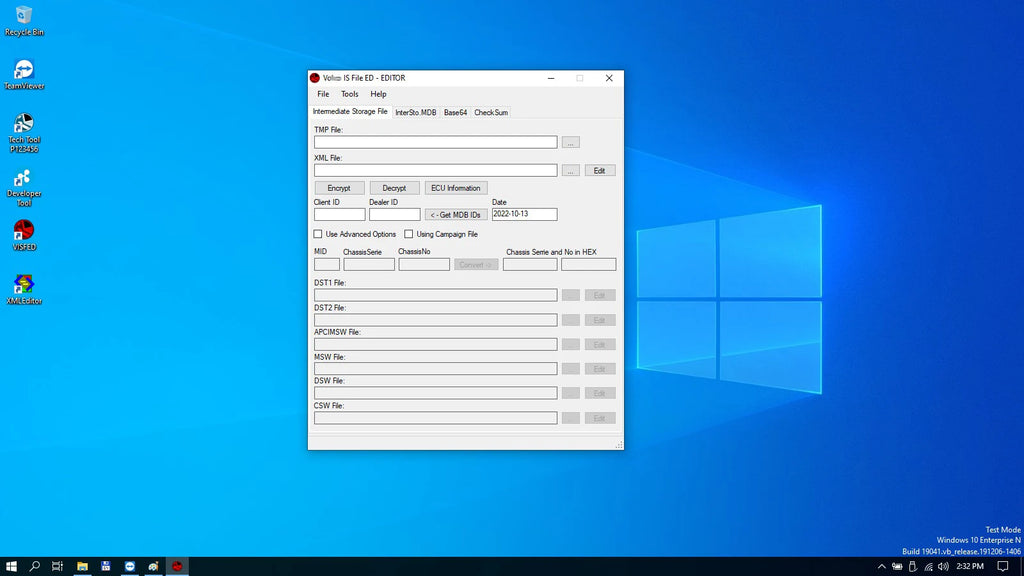Open the Windows Start menu
1024x576 pixels.
pyautogui.click(x=11, y=566)
